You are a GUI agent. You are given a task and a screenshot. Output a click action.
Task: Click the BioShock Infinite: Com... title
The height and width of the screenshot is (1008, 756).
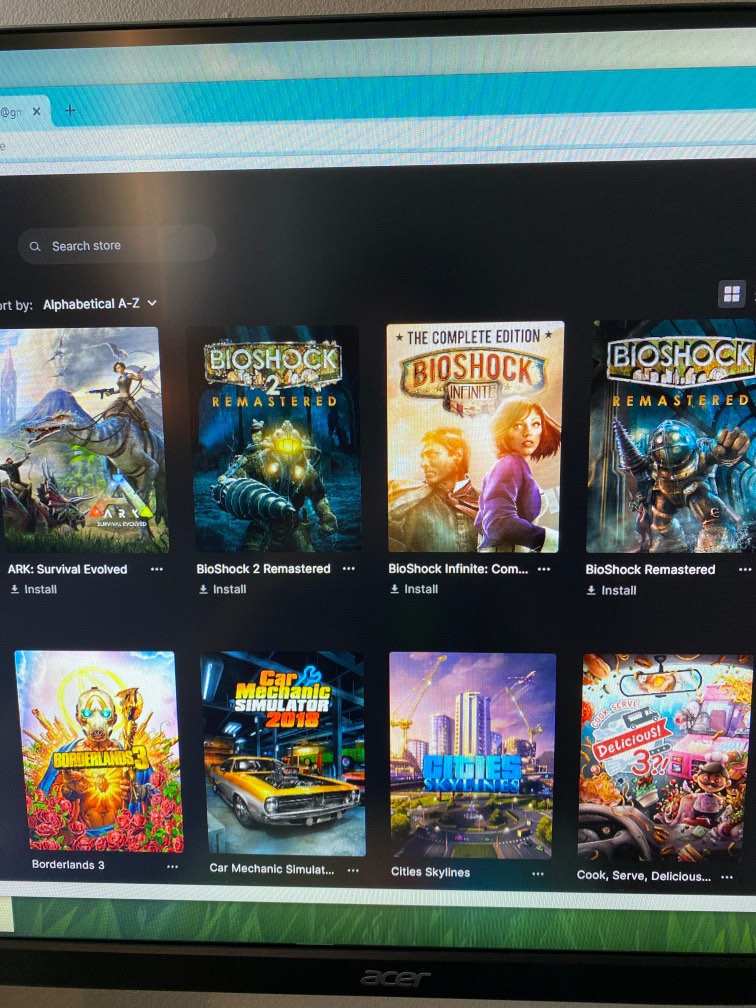(458, 568)
